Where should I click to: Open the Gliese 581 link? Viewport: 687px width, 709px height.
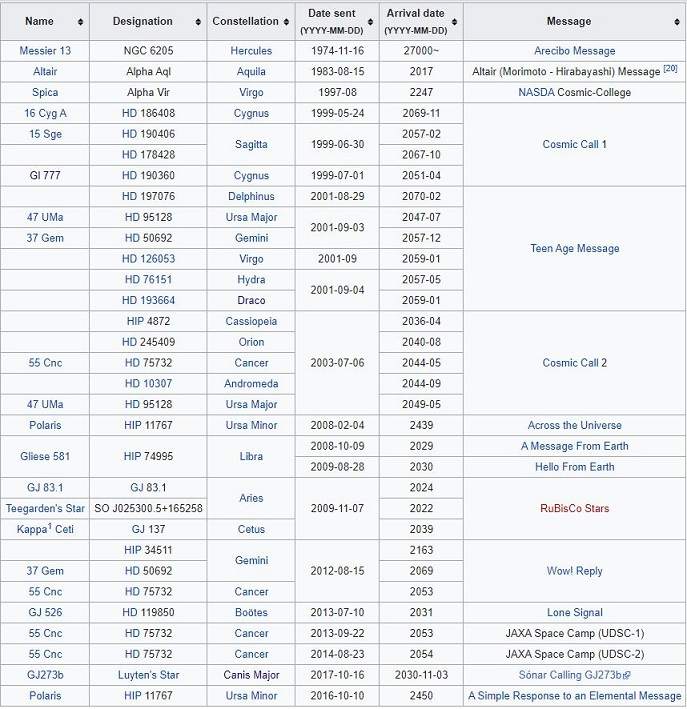[x=45, y=457]
